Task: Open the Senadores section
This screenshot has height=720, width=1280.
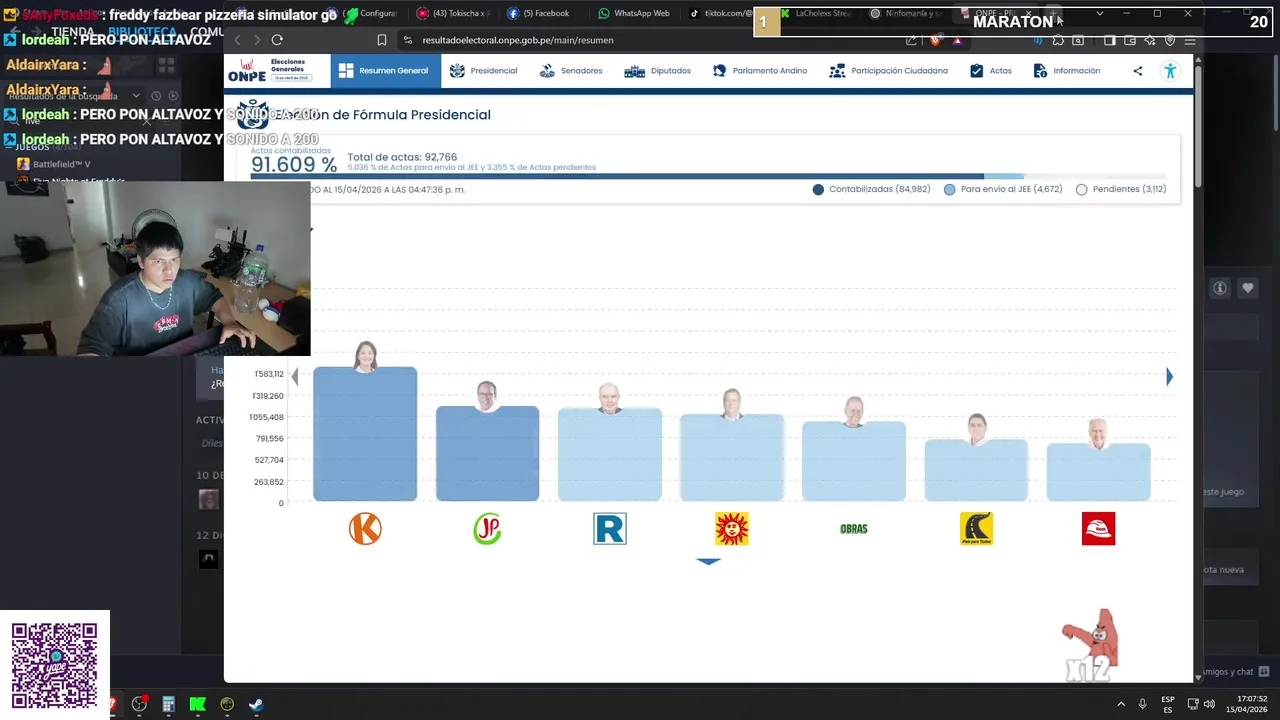Action: pos(571,71)
